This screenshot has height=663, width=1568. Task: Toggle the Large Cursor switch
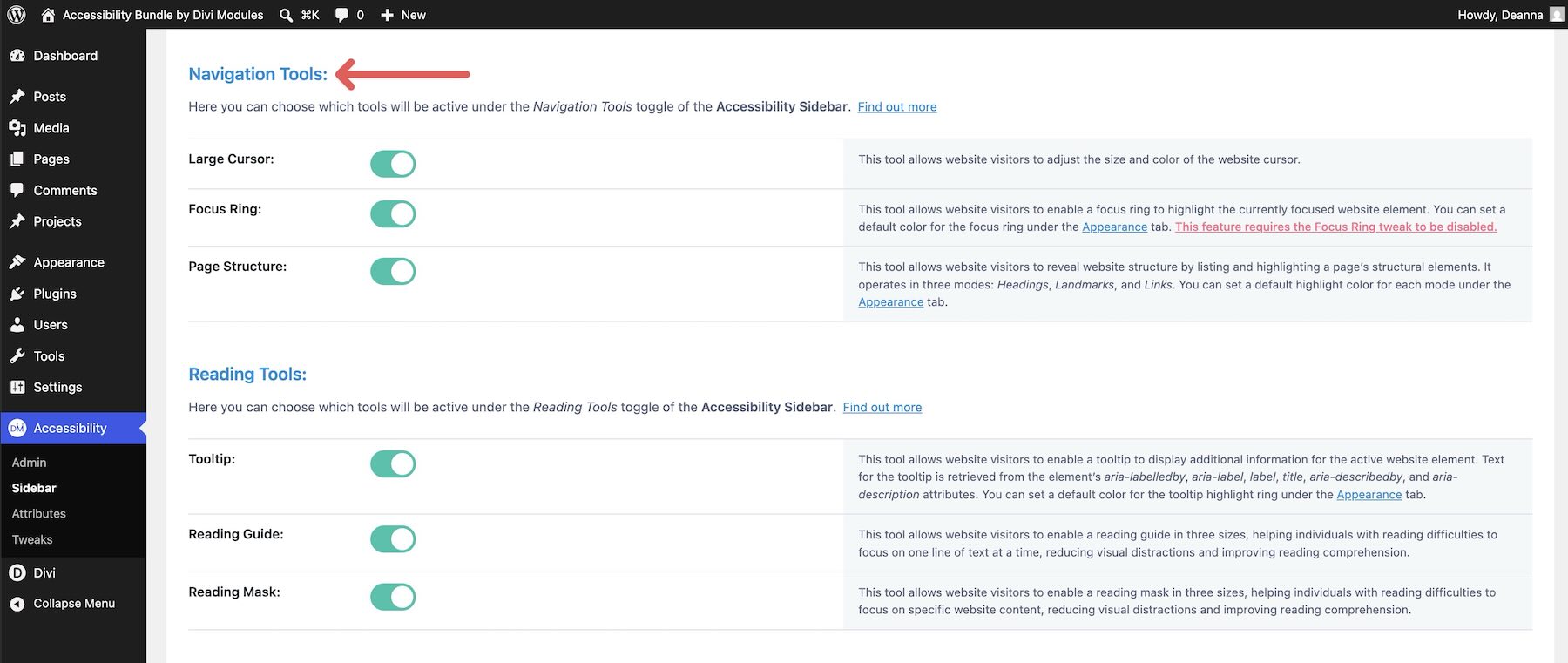click(x=393, y=164)
